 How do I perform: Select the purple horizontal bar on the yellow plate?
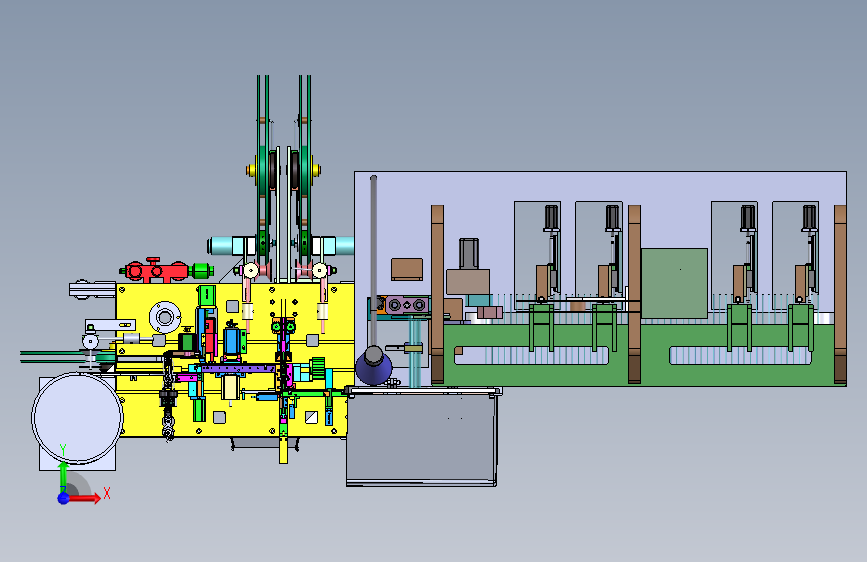238,368
